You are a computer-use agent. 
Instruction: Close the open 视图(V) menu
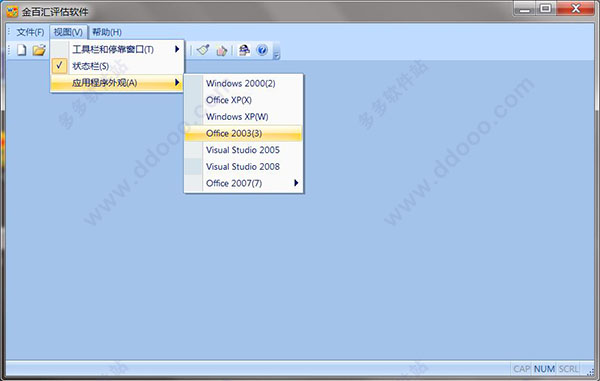68,32
